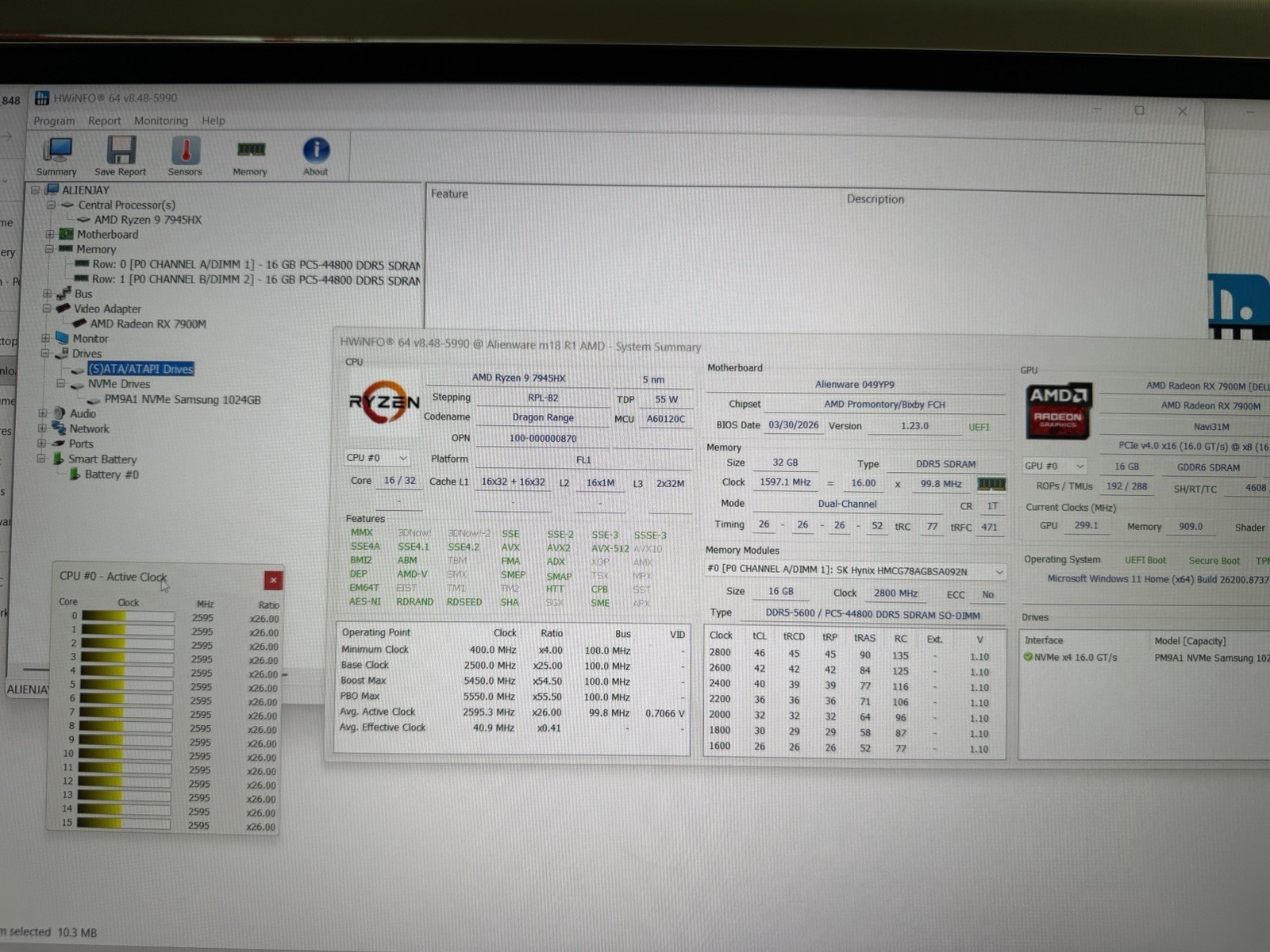Image resolution: width=1270 pixels, height=952 pixels.
Task: Open the Program menu
Action: click(x=54, y=121)
